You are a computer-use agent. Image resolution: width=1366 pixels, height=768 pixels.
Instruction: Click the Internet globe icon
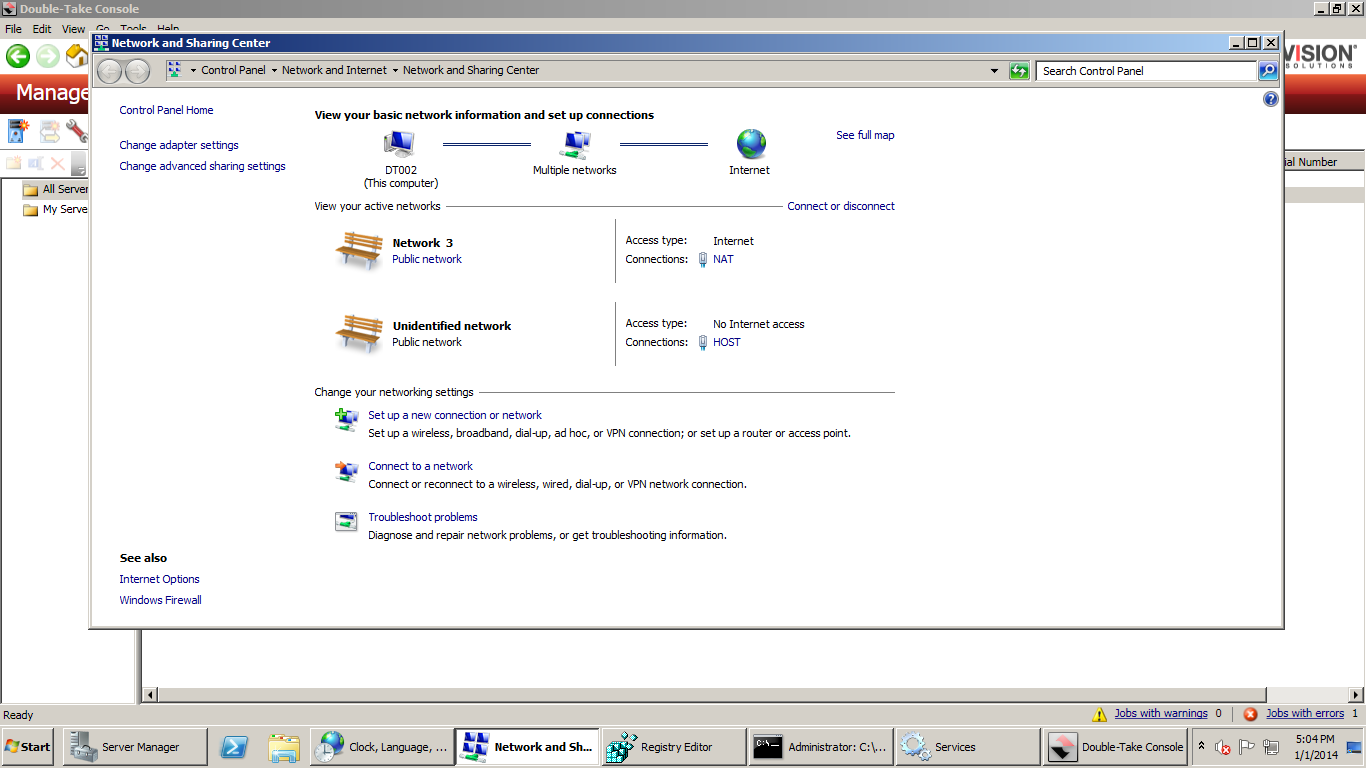click(x=751, y=144)
